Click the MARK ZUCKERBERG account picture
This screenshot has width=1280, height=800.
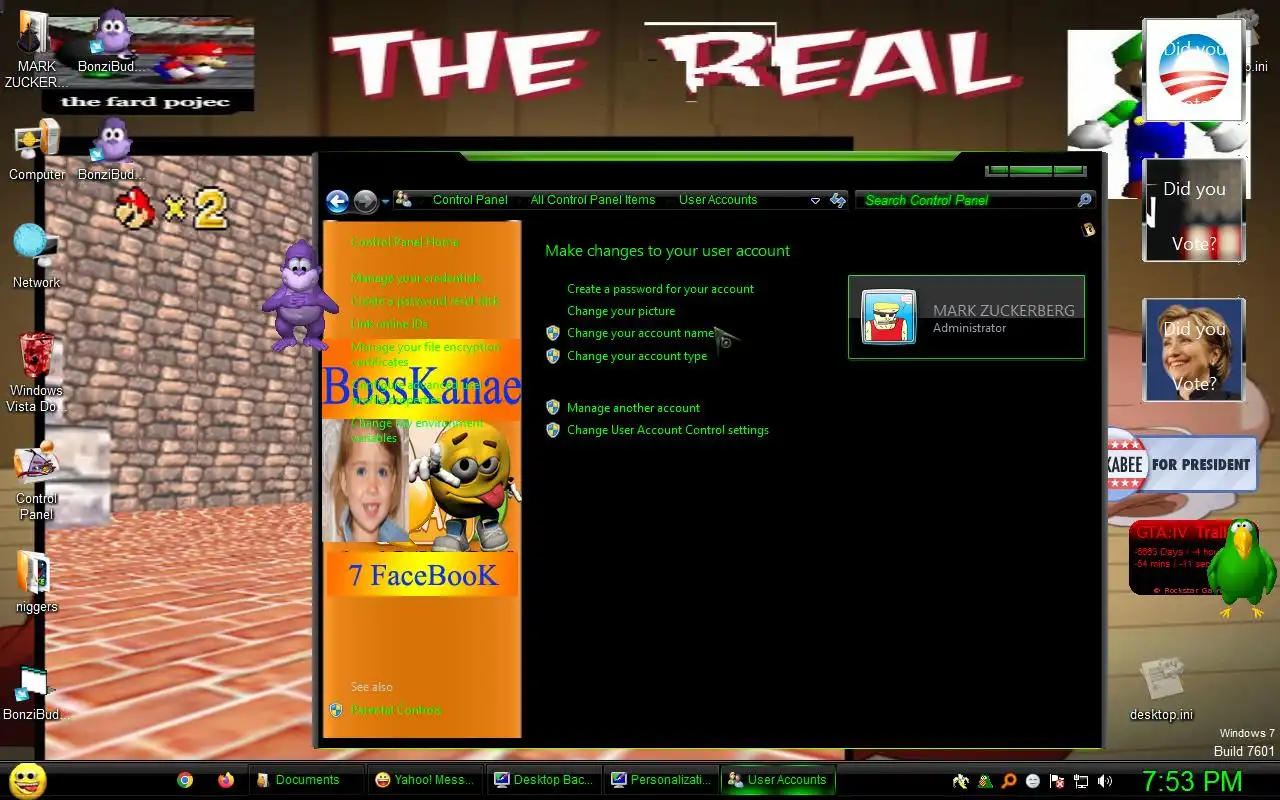click(x=889, y=317)
